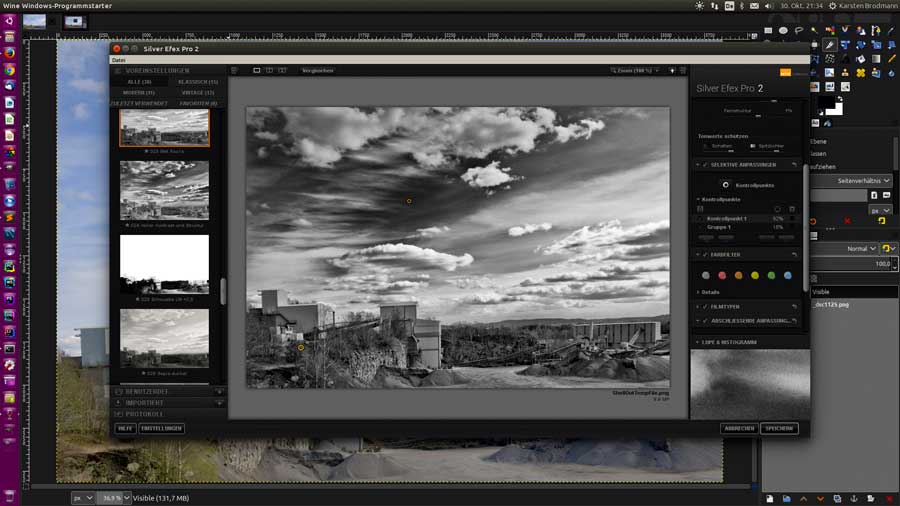Toggle the FILMTYPEN checkmark
Image resolution: width=900 pixels, height=506 pixels.
coord(705,306)
